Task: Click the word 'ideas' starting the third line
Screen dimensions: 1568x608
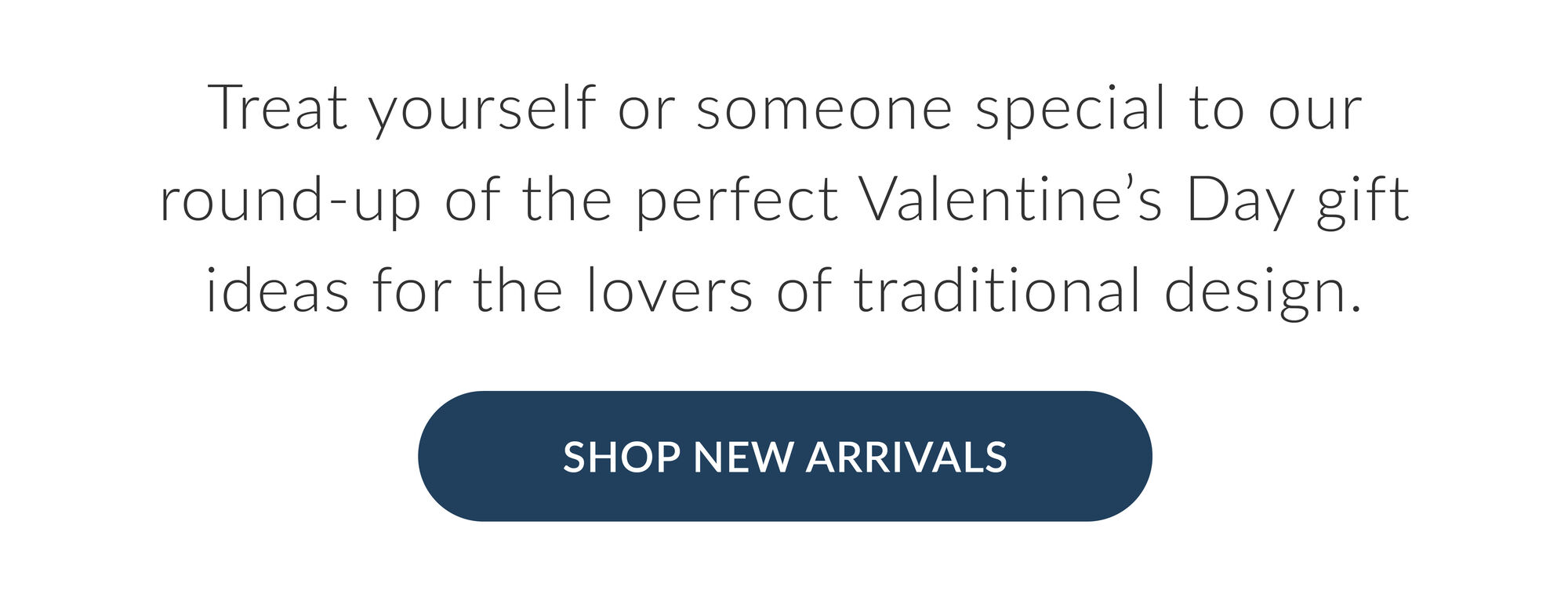Action: (278, 290)
